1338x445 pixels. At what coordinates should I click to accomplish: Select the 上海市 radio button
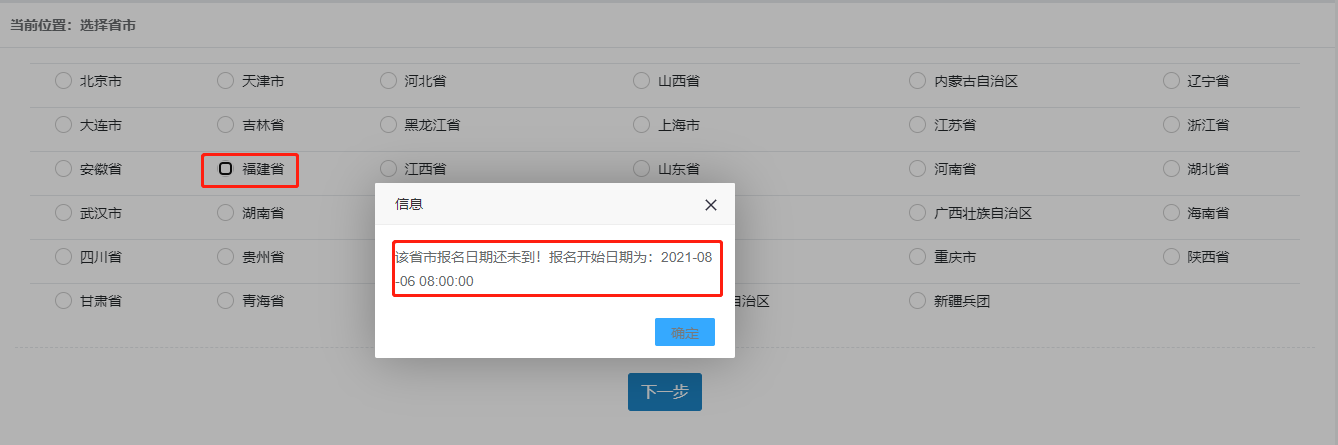641,125
